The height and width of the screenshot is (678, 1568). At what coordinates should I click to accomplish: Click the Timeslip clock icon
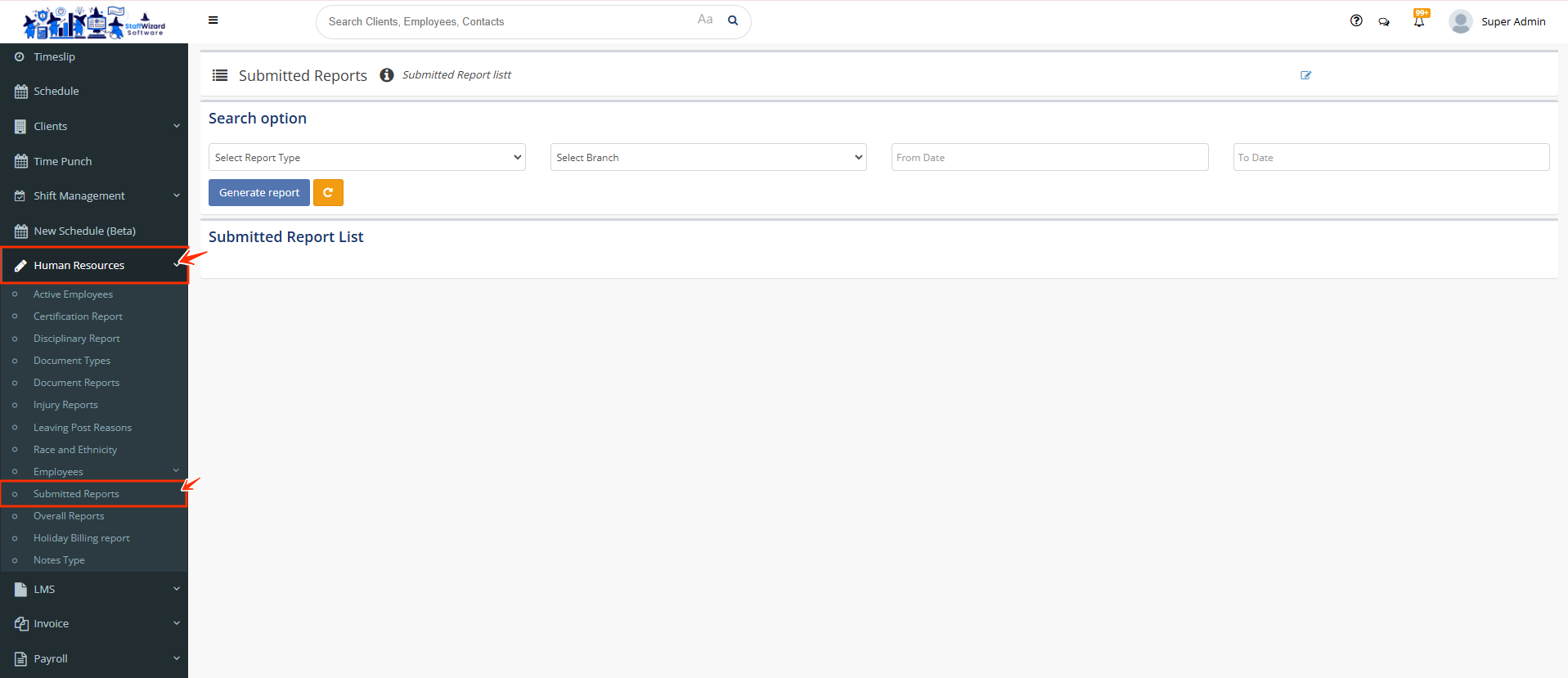coord(20,57)
